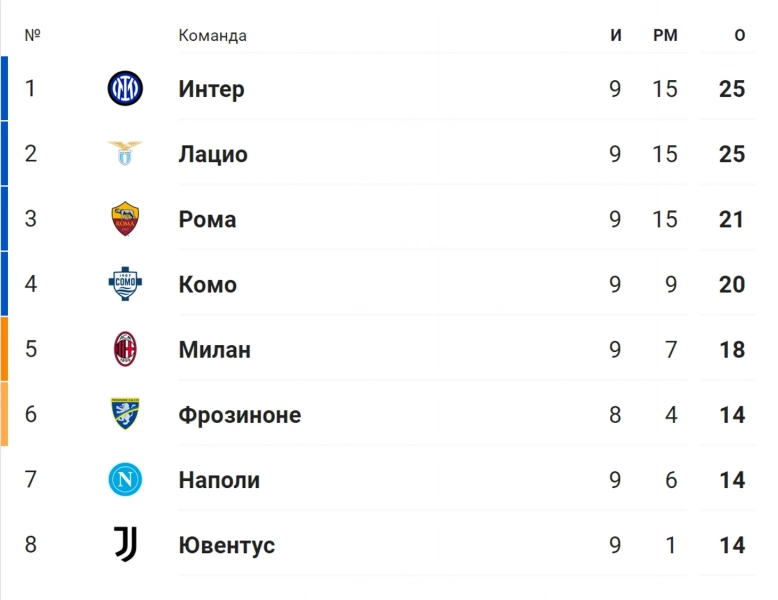Image resolution: width=778 pixels, height=600 pixels.
Task: Click the Roma wolf crest
Action: click(x=125, y=218)
